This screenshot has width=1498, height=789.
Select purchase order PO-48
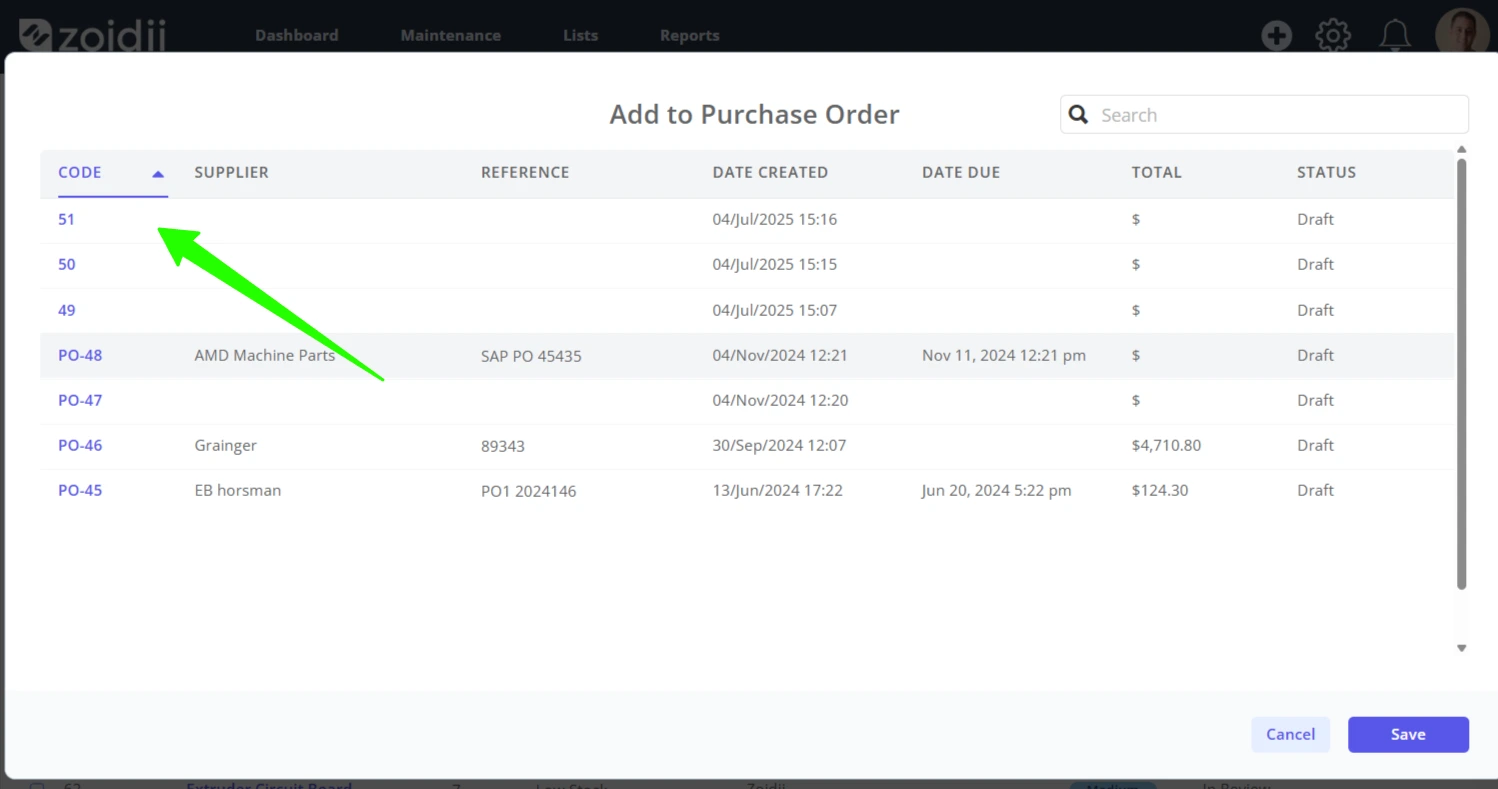80,355
